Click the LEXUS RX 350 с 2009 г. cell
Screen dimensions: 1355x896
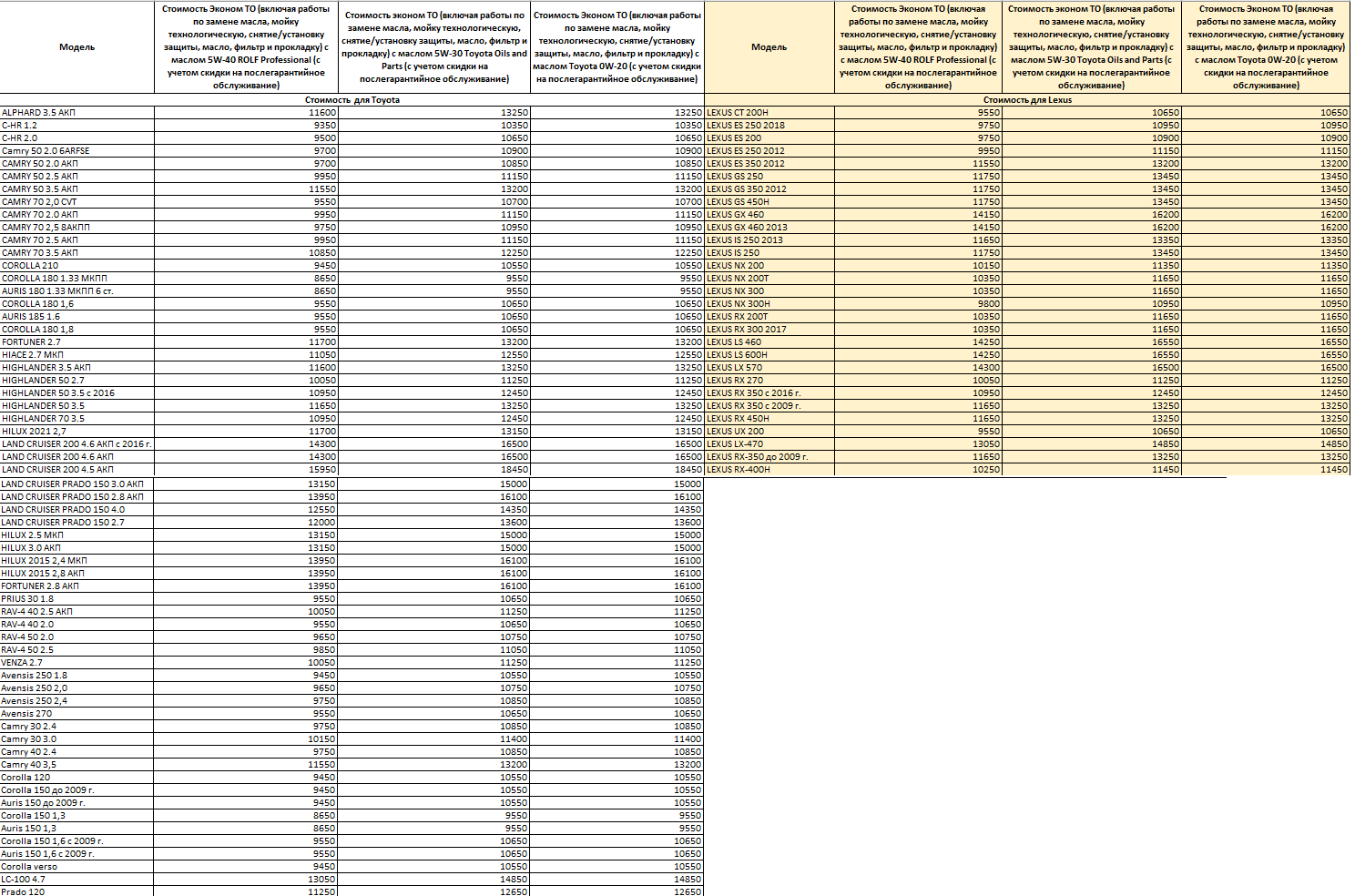[x=769, y=406]
